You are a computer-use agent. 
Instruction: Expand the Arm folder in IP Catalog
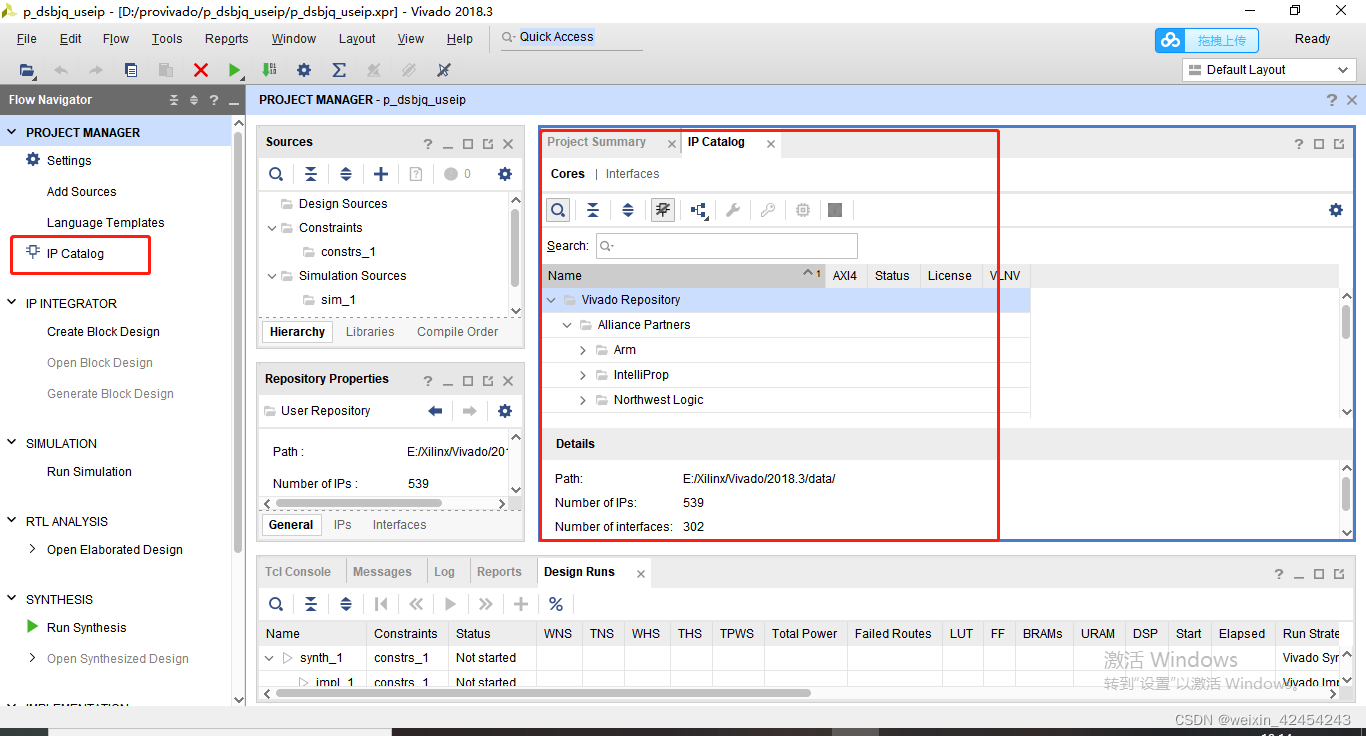pyautogui.click(x=583, y=350)
